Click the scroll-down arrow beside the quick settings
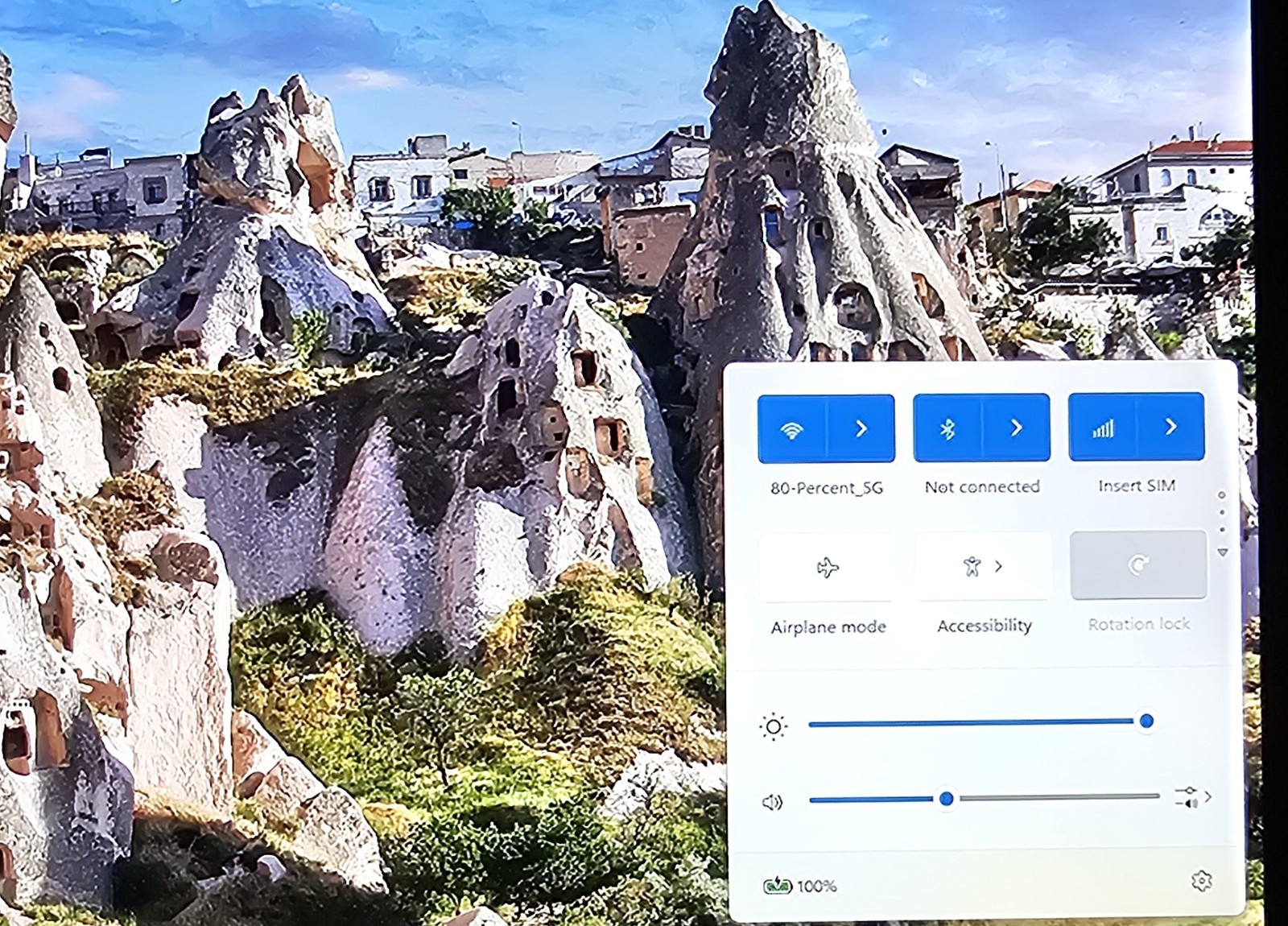 [x=1222, y=552]
